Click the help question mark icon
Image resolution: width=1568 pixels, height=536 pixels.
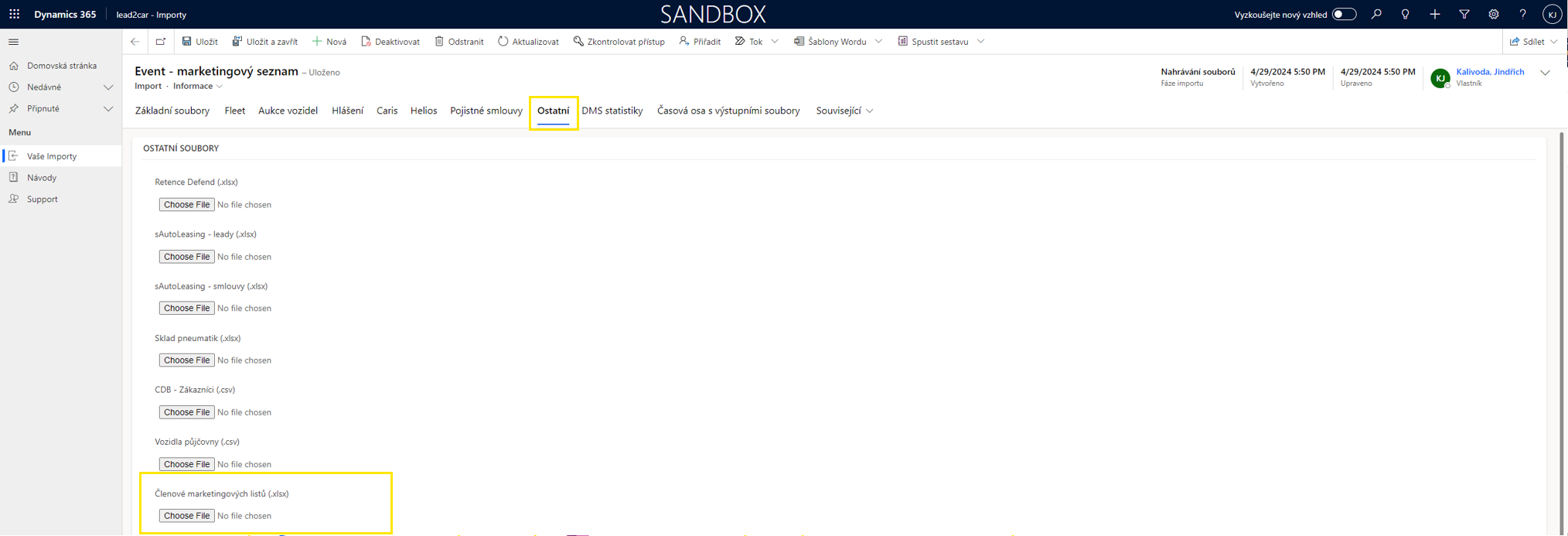click(x=1522, y=14)
